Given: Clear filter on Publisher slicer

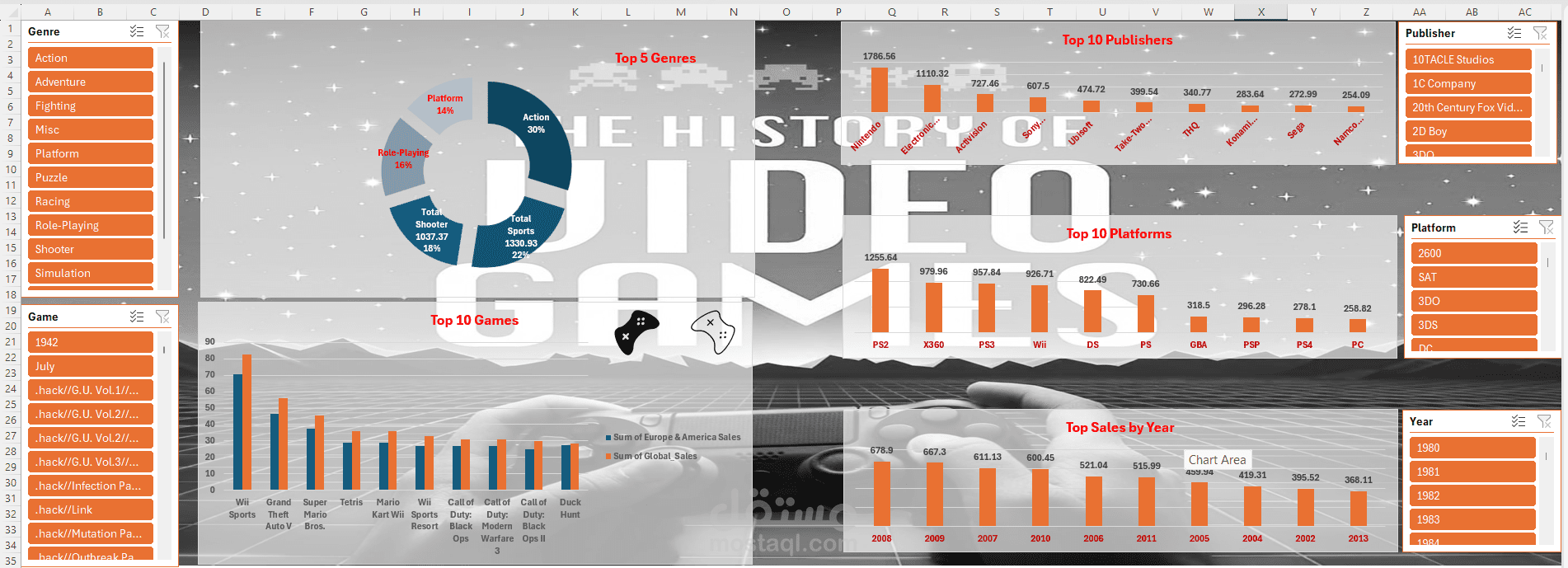Looking at the screenshot, I should 1540,33.
